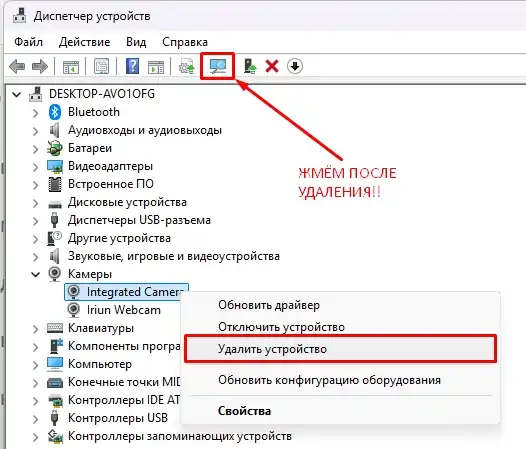526x449 pixels.
Task: Click the Дисковые устройства drive icon
Action: coord(55,204)
